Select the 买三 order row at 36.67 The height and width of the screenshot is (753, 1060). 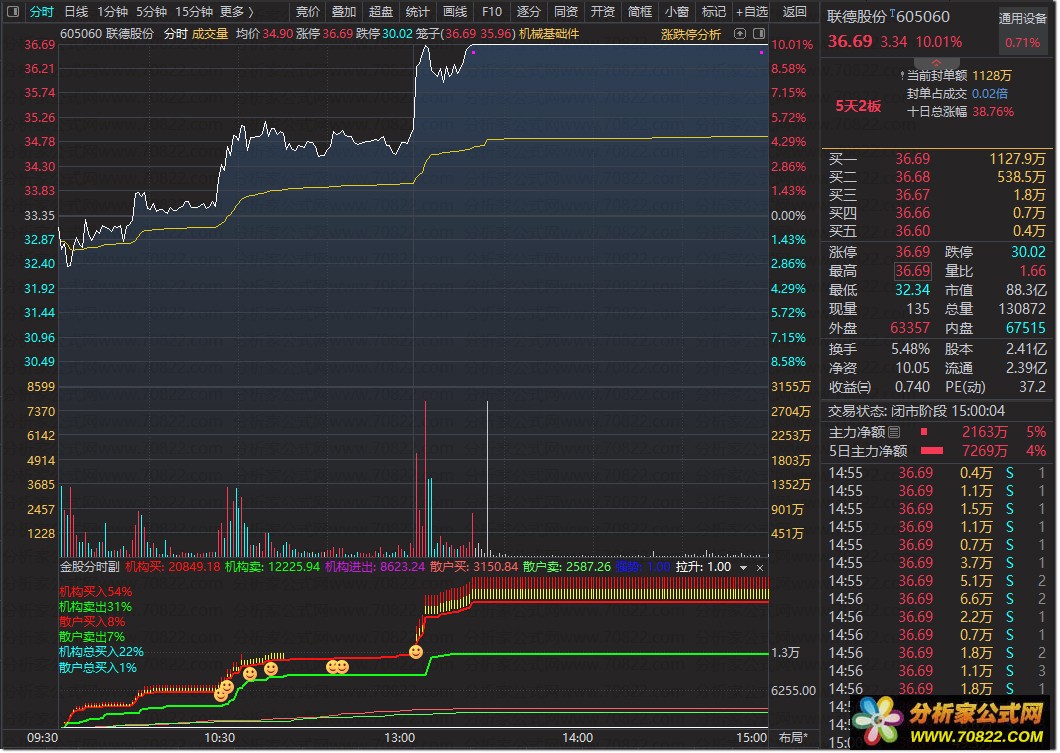click(937, 195)
